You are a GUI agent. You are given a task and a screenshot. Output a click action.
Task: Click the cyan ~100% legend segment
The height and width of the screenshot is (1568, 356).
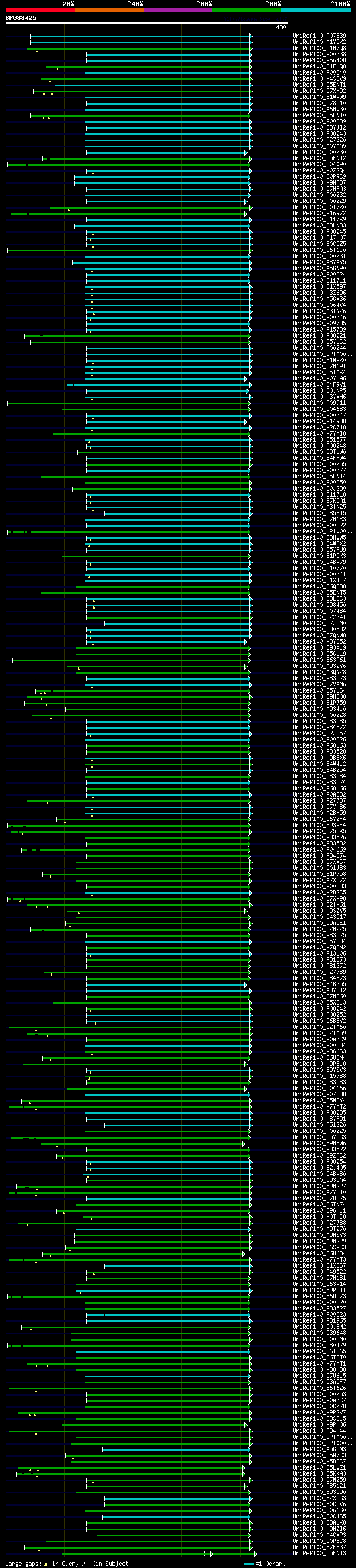click(x=315, y=10)
